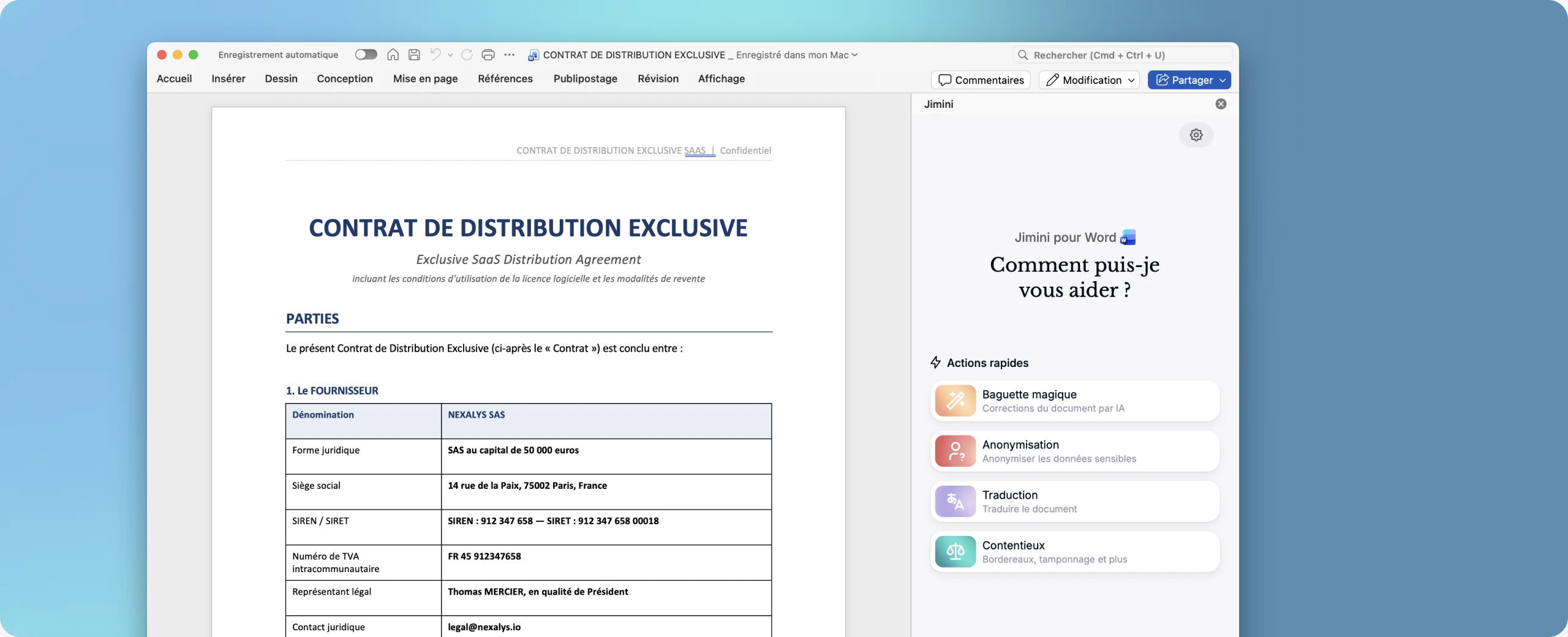Click the Save floppy disk icon
This screenshot has height=637, width=1568.
coord(414,55)
